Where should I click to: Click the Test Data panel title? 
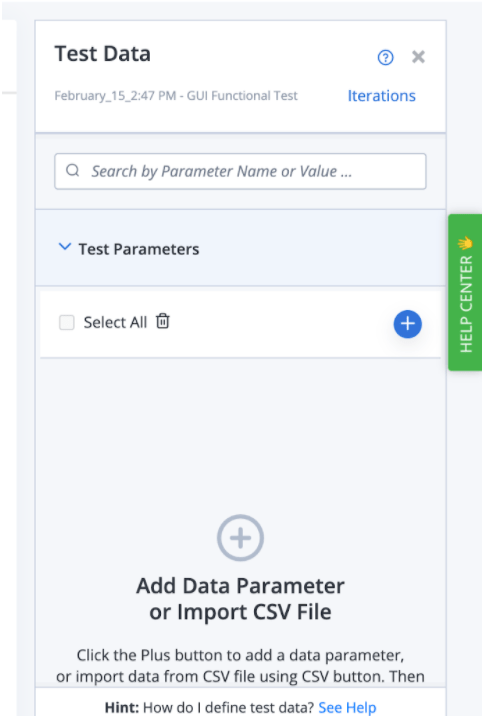[x=102, y=54]
